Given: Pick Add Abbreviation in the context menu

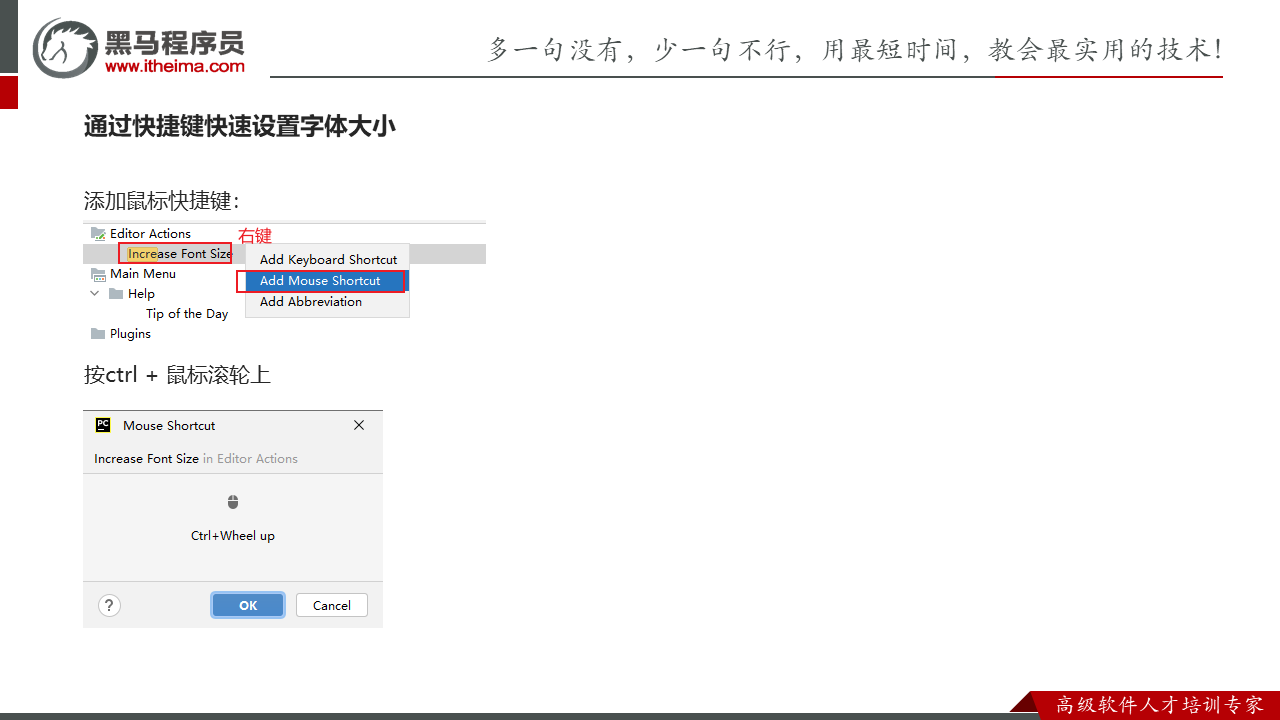Looking at the screenshot, I should [x=311, y=302].
